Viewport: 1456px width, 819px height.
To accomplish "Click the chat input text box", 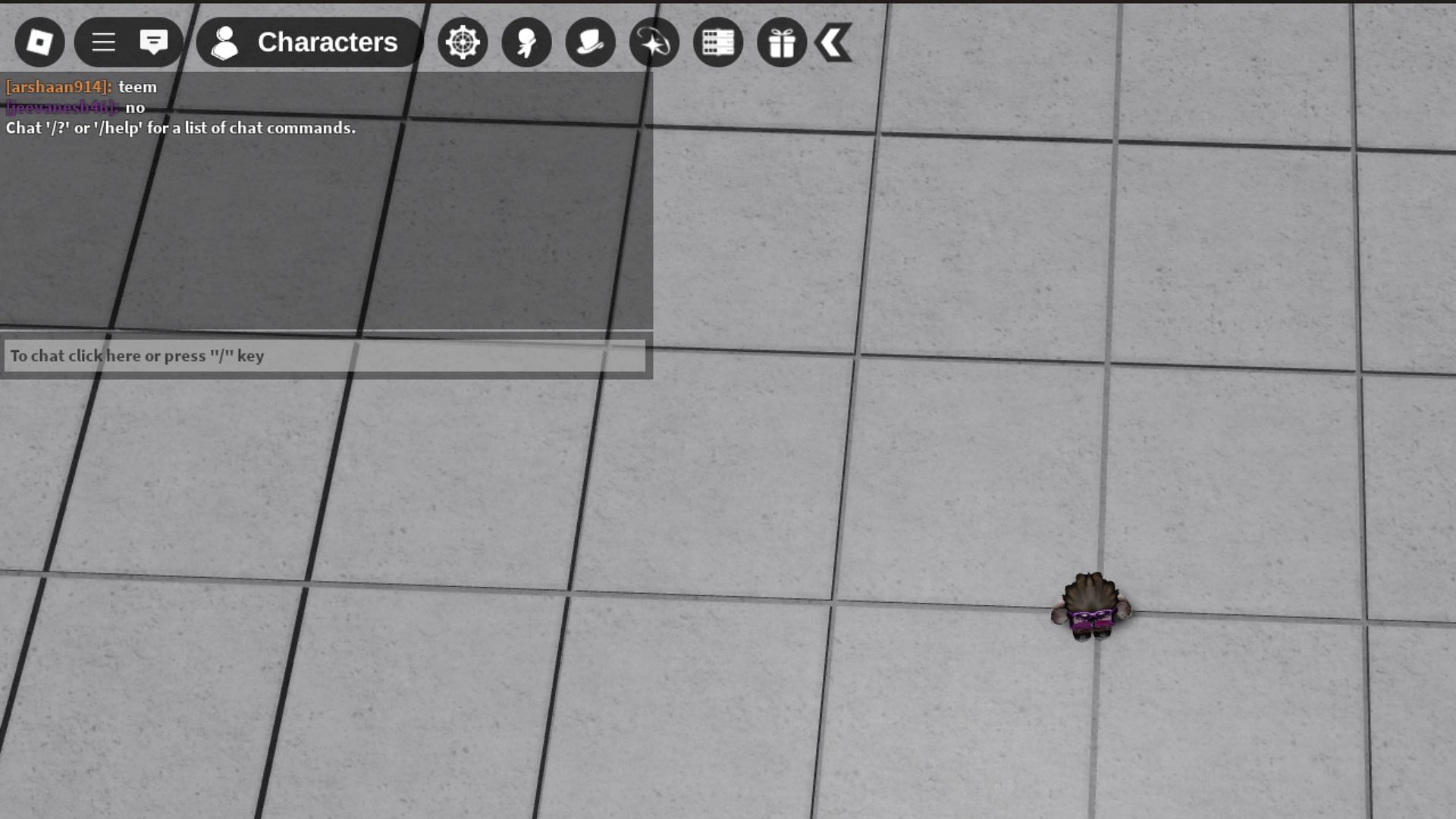I will [x=325, y=355].
